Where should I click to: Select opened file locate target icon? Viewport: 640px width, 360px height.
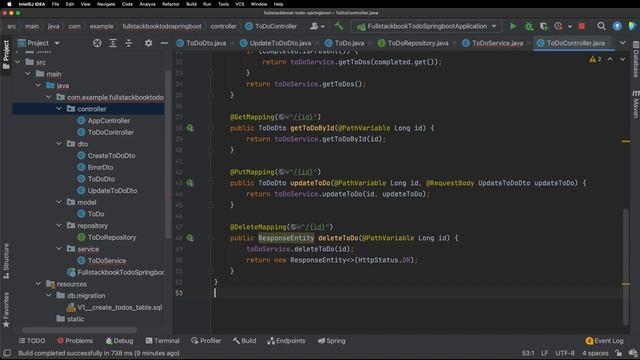point(97,43)
